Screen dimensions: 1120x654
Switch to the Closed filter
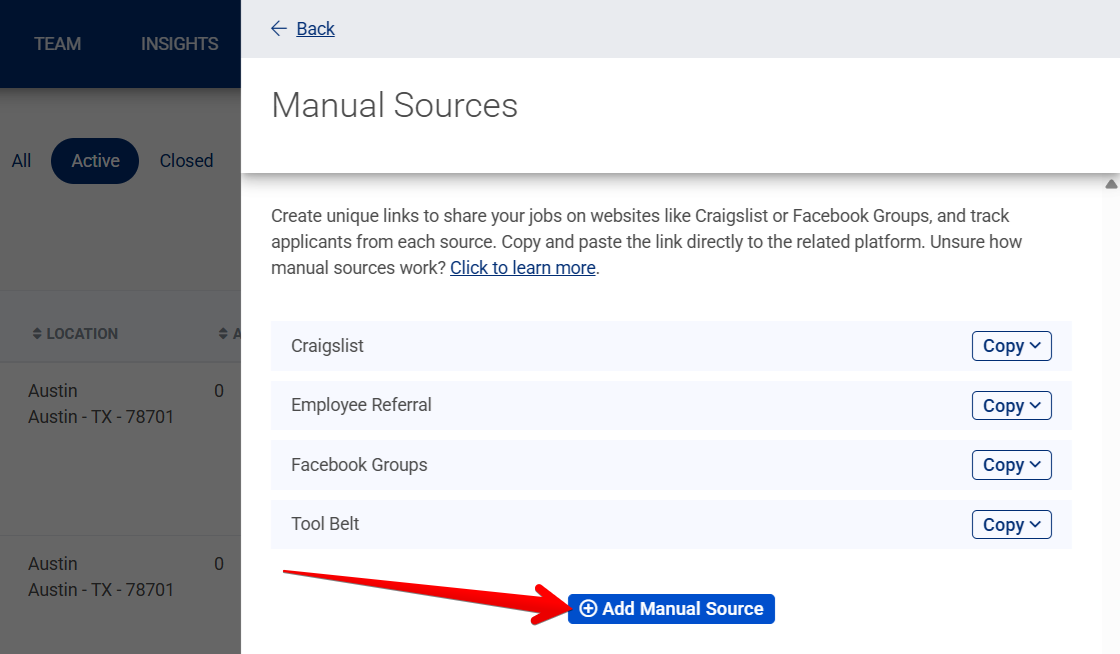(x=186, y=160)
